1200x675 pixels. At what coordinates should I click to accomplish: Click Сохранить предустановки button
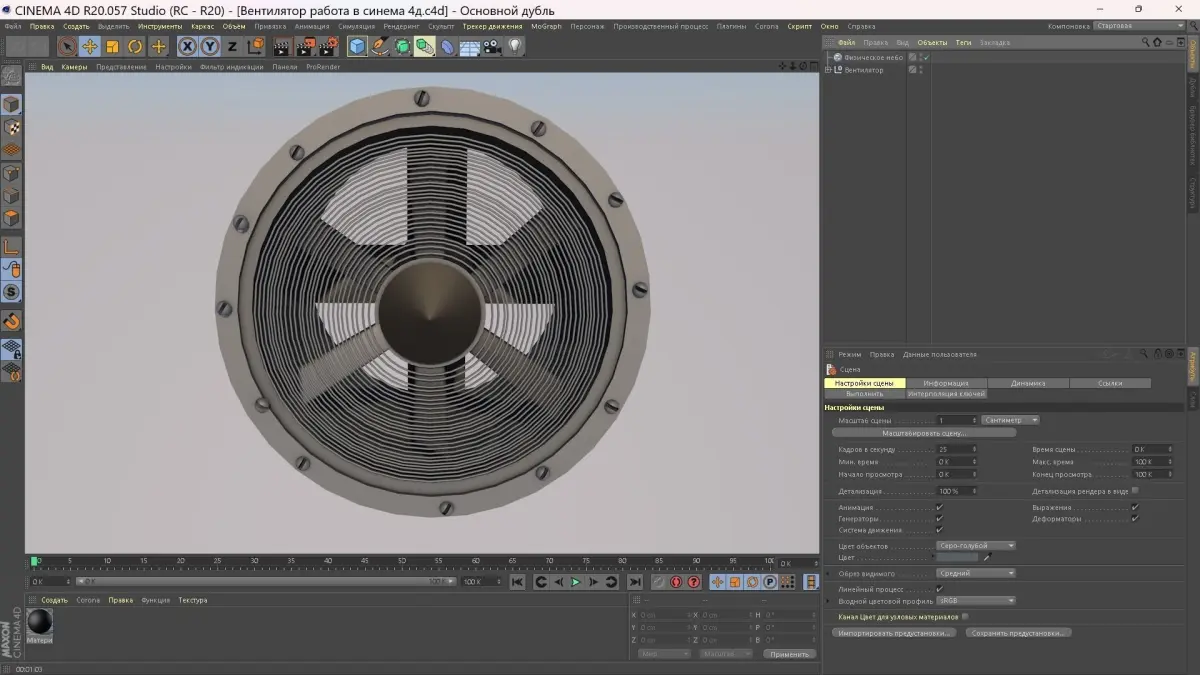(1019, 633)
